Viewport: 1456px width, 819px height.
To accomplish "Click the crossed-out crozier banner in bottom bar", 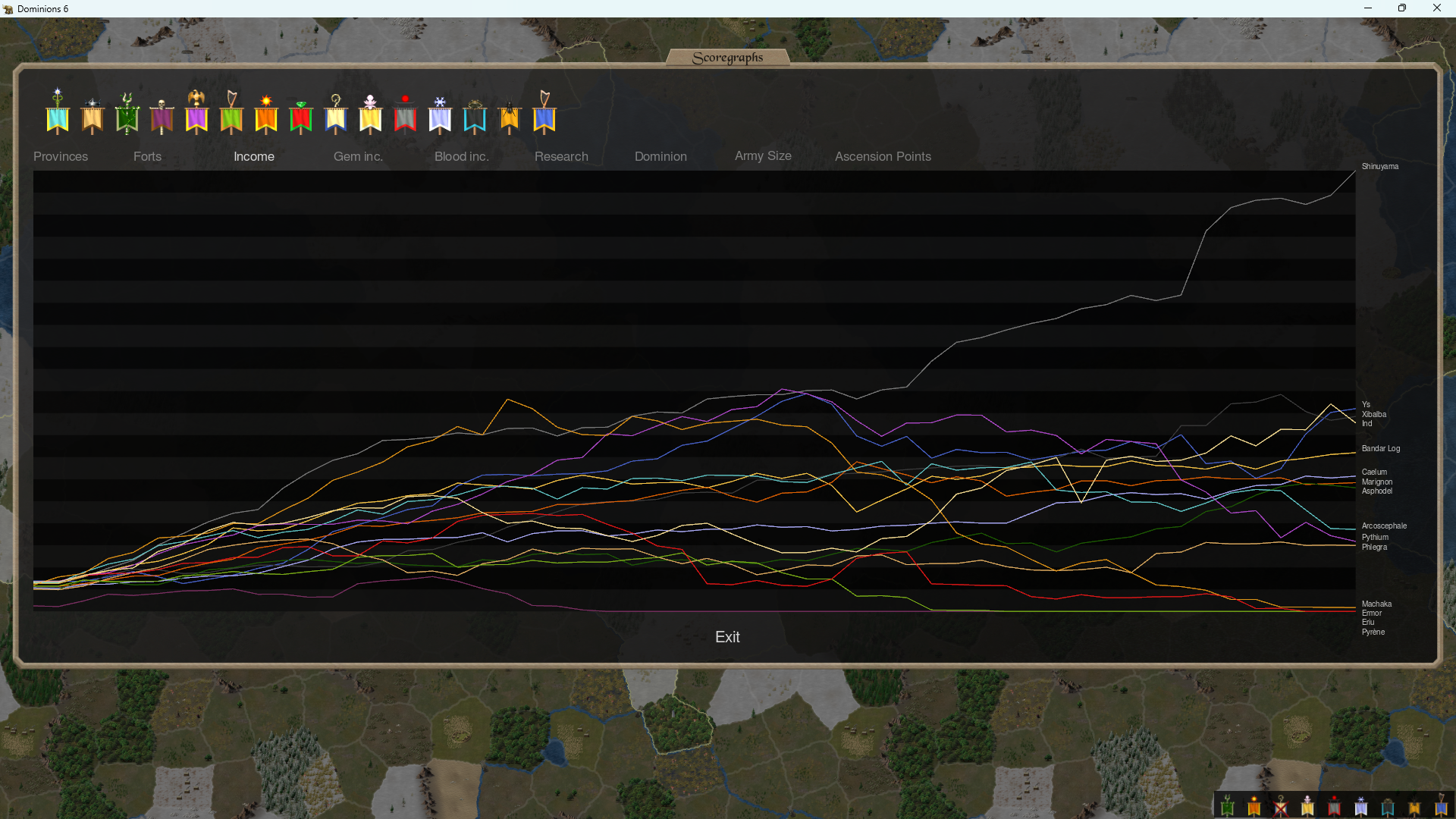I will point(1281,805).
